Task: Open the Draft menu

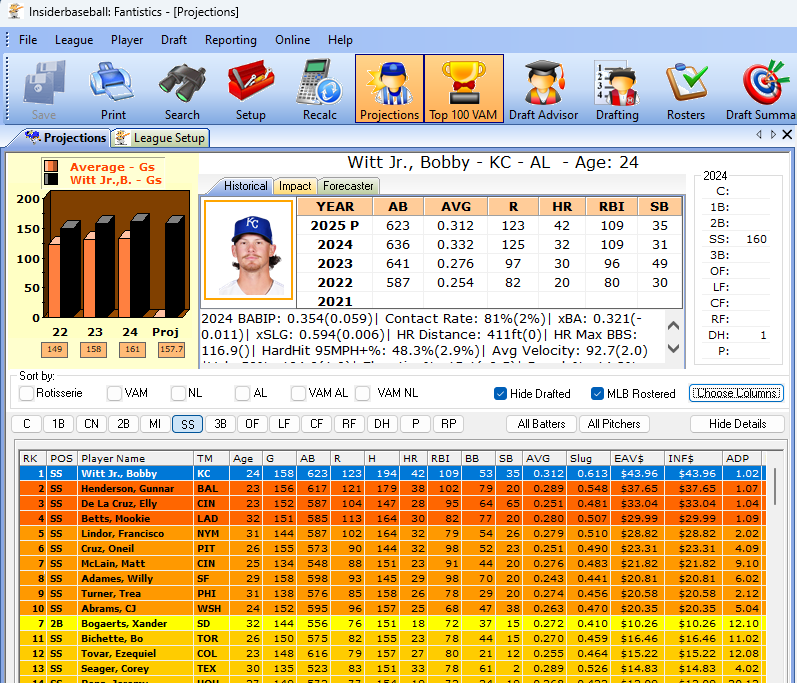Action: click(174, 40)
